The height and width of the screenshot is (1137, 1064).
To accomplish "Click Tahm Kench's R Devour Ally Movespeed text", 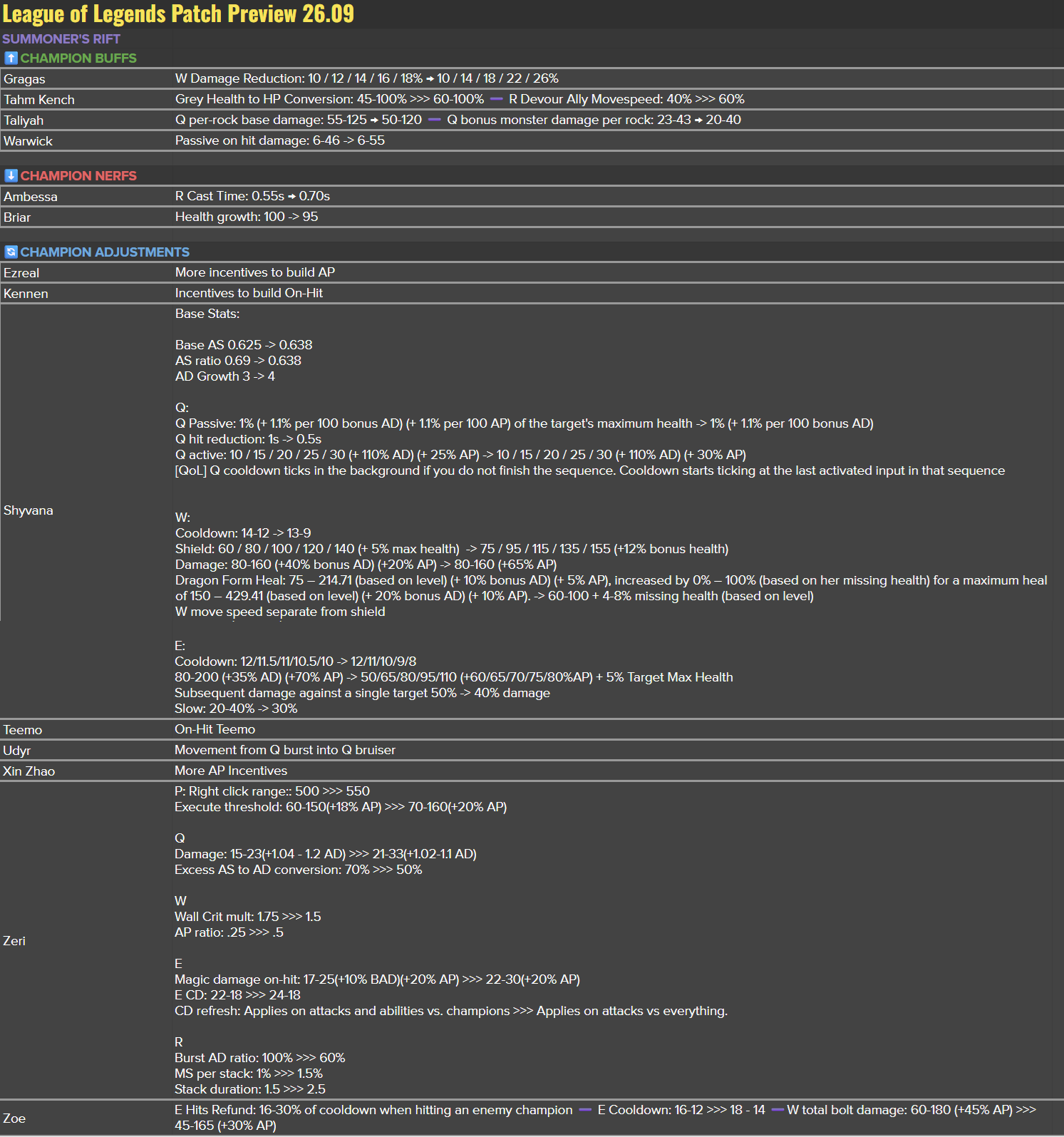I will coord(627,99).
